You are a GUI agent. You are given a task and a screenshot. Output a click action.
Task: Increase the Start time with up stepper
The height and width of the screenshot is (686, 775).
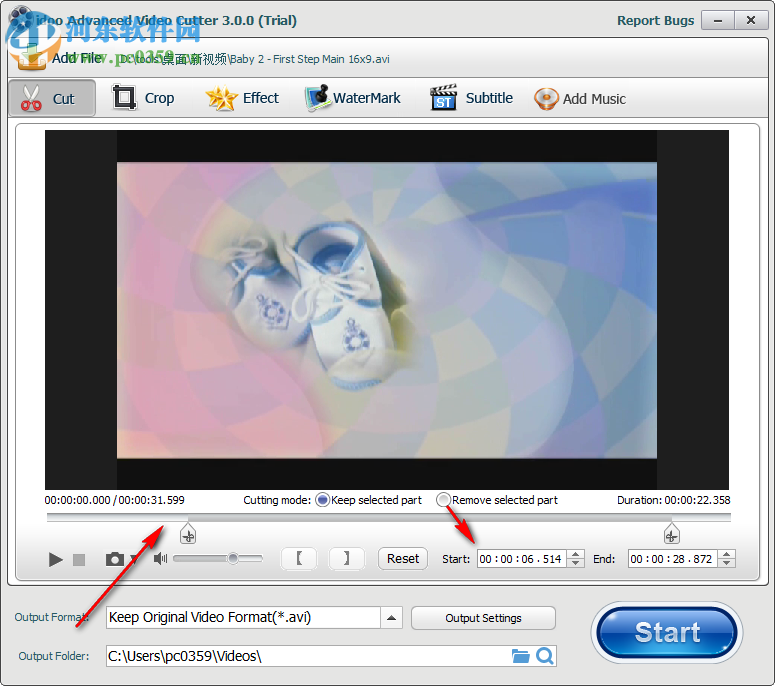pyautogui.click(x=575, y=554)
